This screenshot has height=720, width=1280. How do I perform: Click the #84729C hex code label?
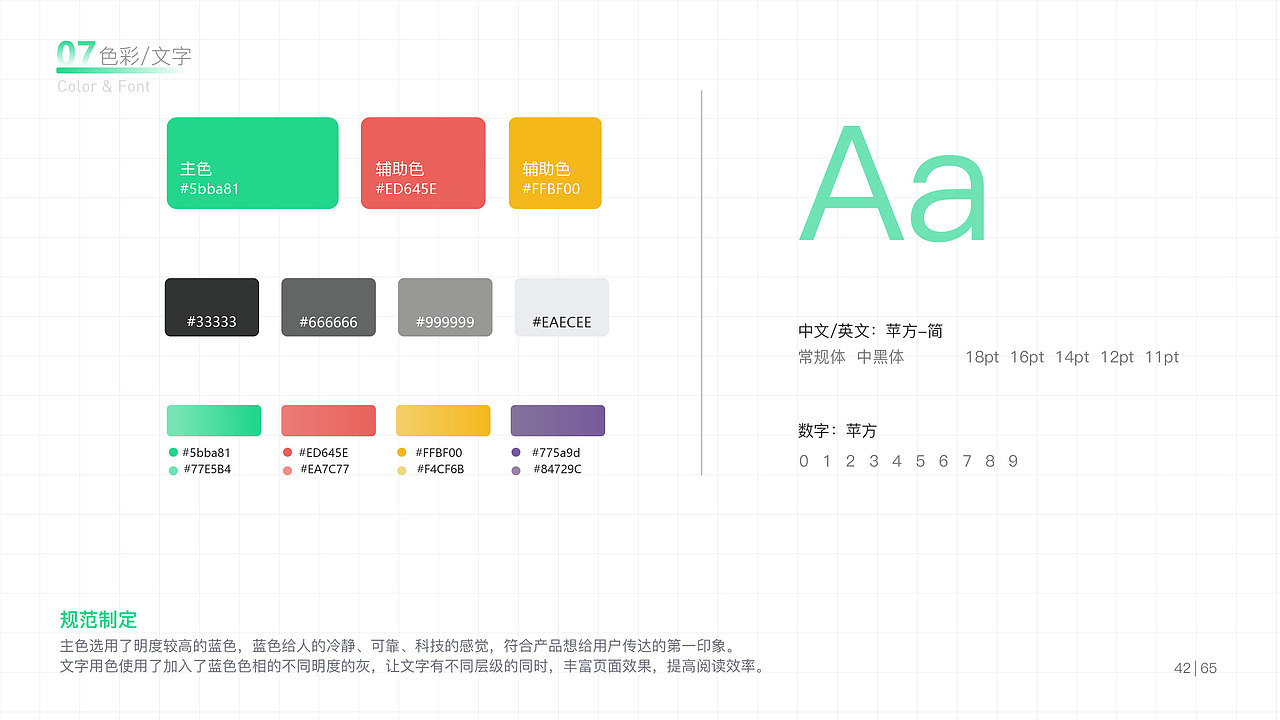click(555, 469)
